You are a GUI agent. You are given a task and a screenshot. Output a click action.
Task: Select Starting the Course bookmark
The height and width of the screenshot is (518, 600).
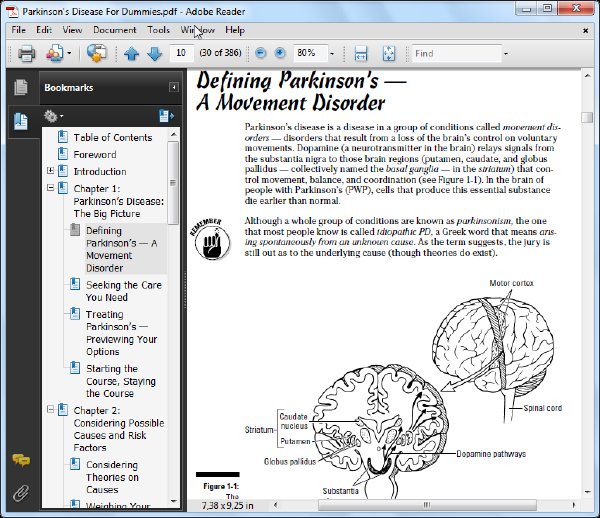[x=121, y=381]
